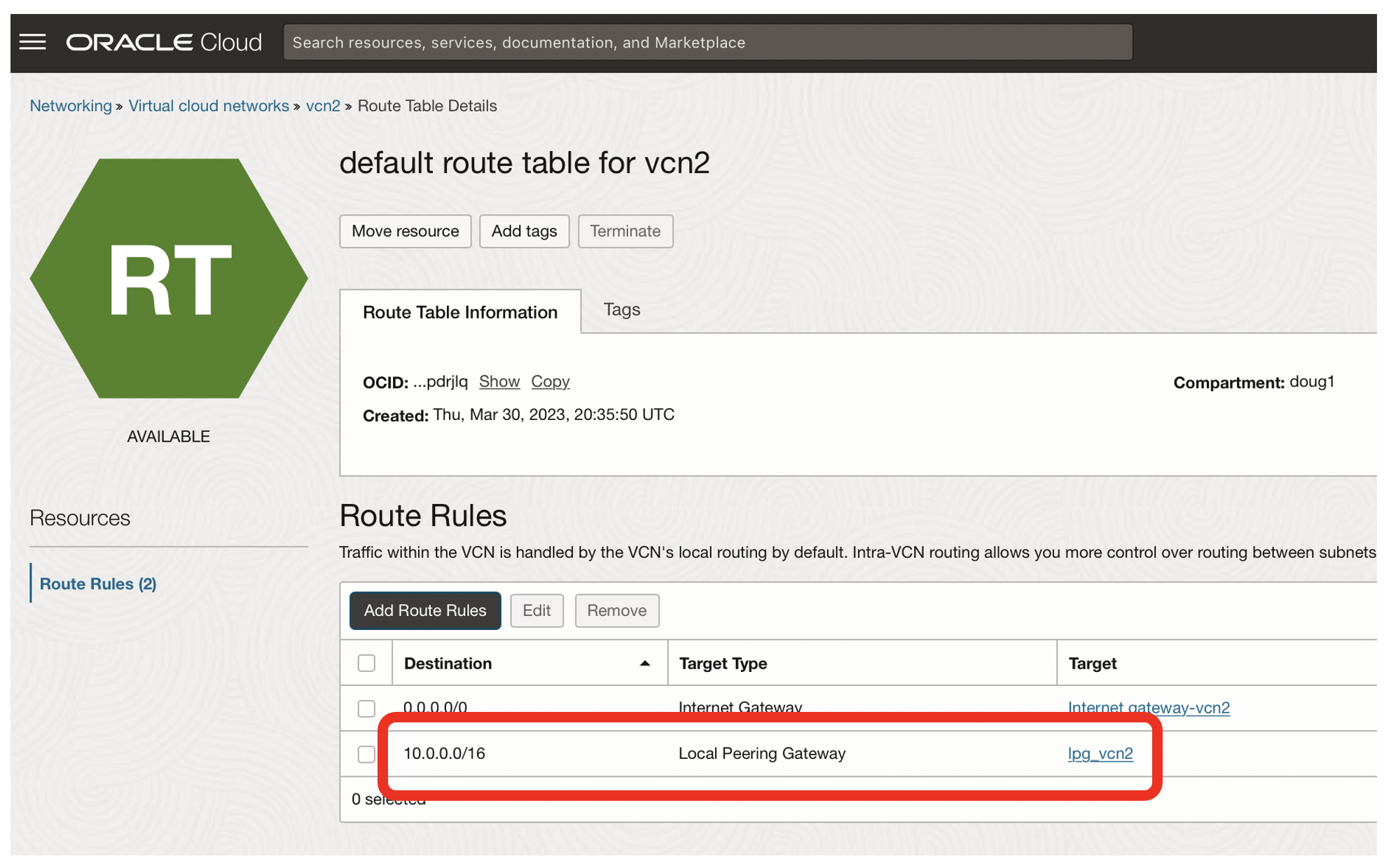Click the Edit button
The image size is (1391, 868).
pyautogui.click(x=537, y=610)
